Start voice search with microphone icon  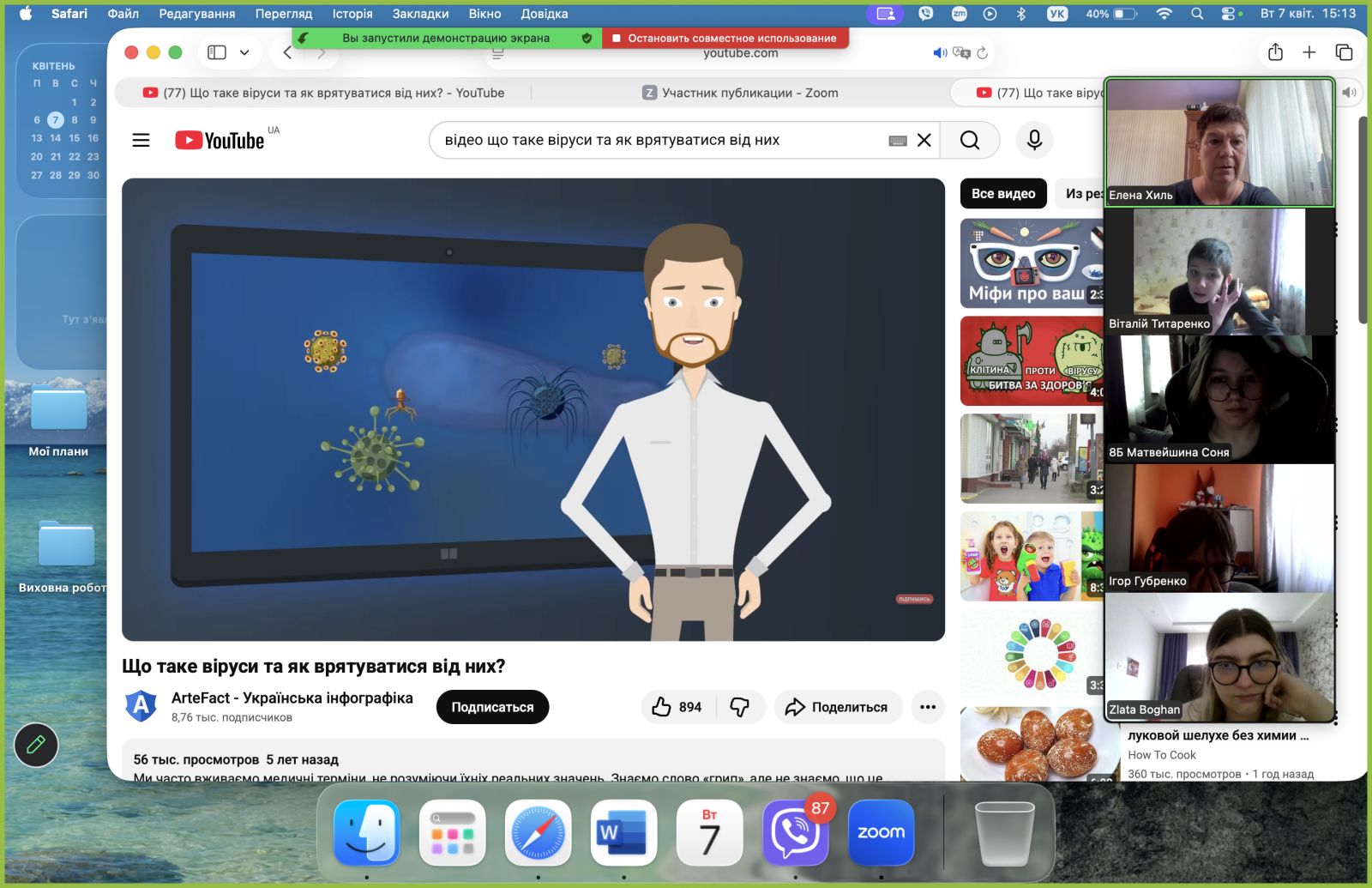pos(1034,140)
